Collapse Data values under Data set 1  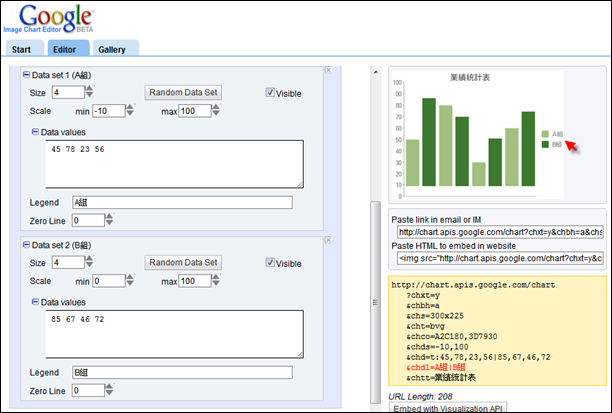click(x=35, y=132)
